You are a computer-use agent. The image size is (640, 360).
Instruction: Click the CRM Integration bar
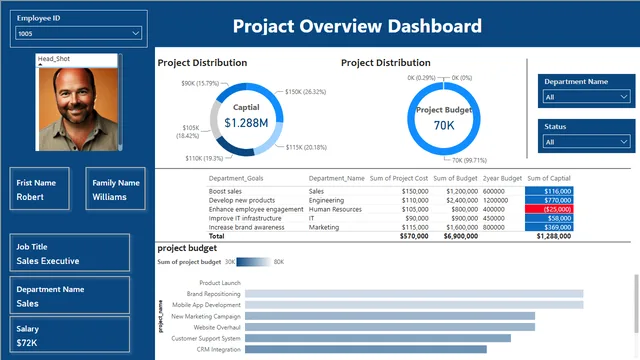click(x=366, y=349)
